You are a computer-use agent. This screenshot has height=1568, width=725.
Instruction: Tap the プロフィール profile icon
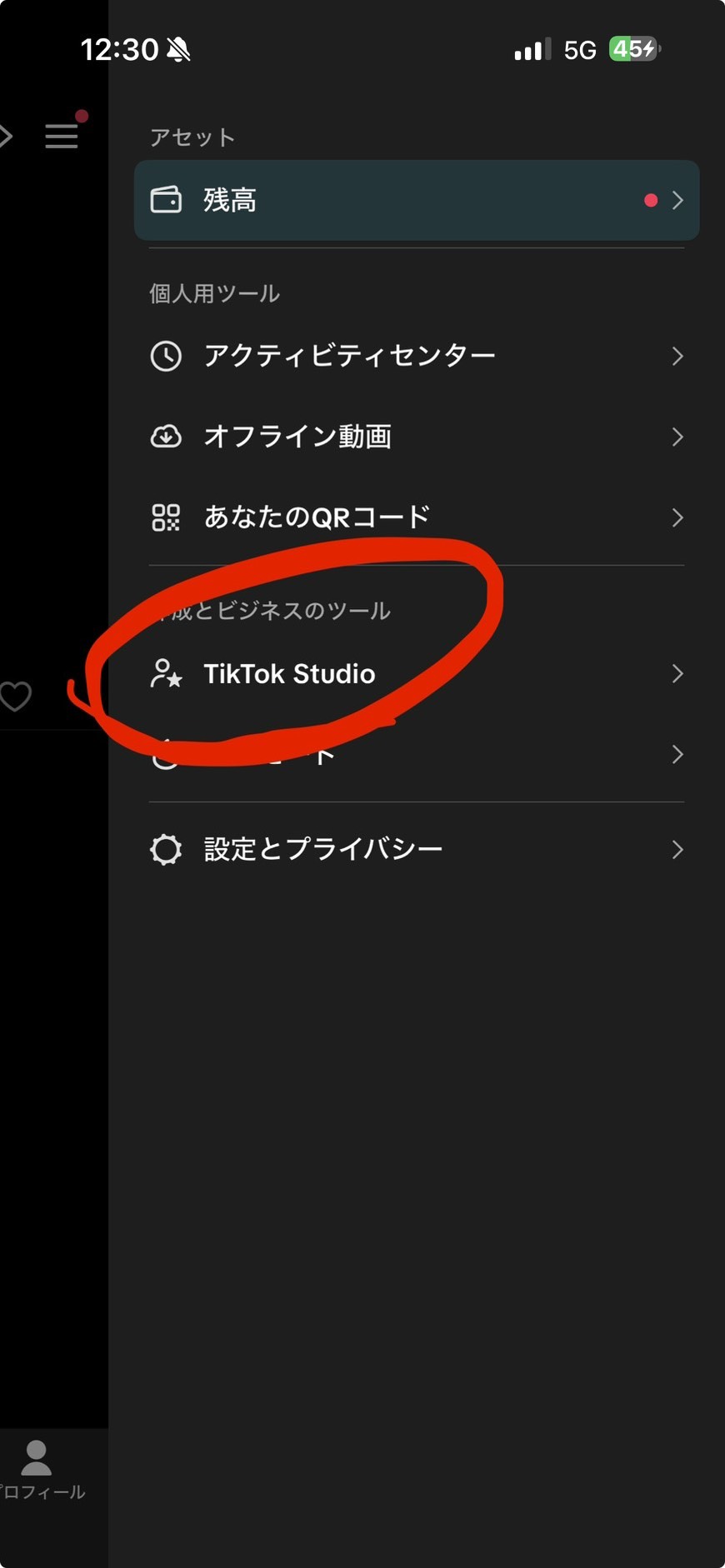click(x=37, y=1458)
